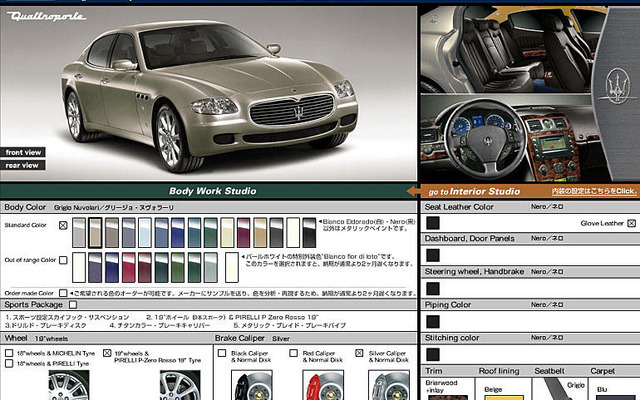640x400 pixels.
Task: Enable the Out of range Color checkbox
Action: click(x=63, y=260)
